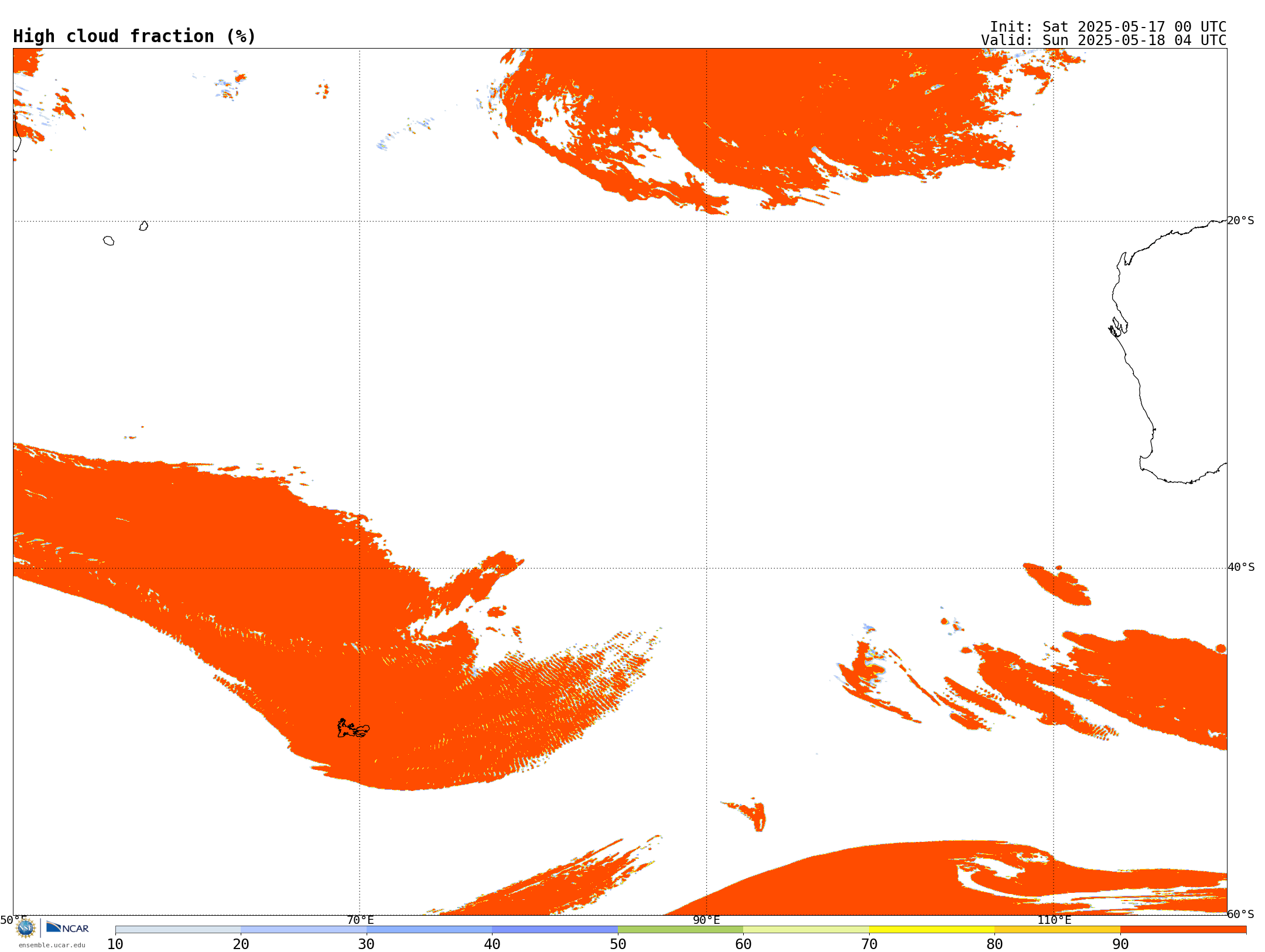This screenshot has height=952, width=1265.
Task: Click the 40°S latitude label
Action: [1241, 567]
